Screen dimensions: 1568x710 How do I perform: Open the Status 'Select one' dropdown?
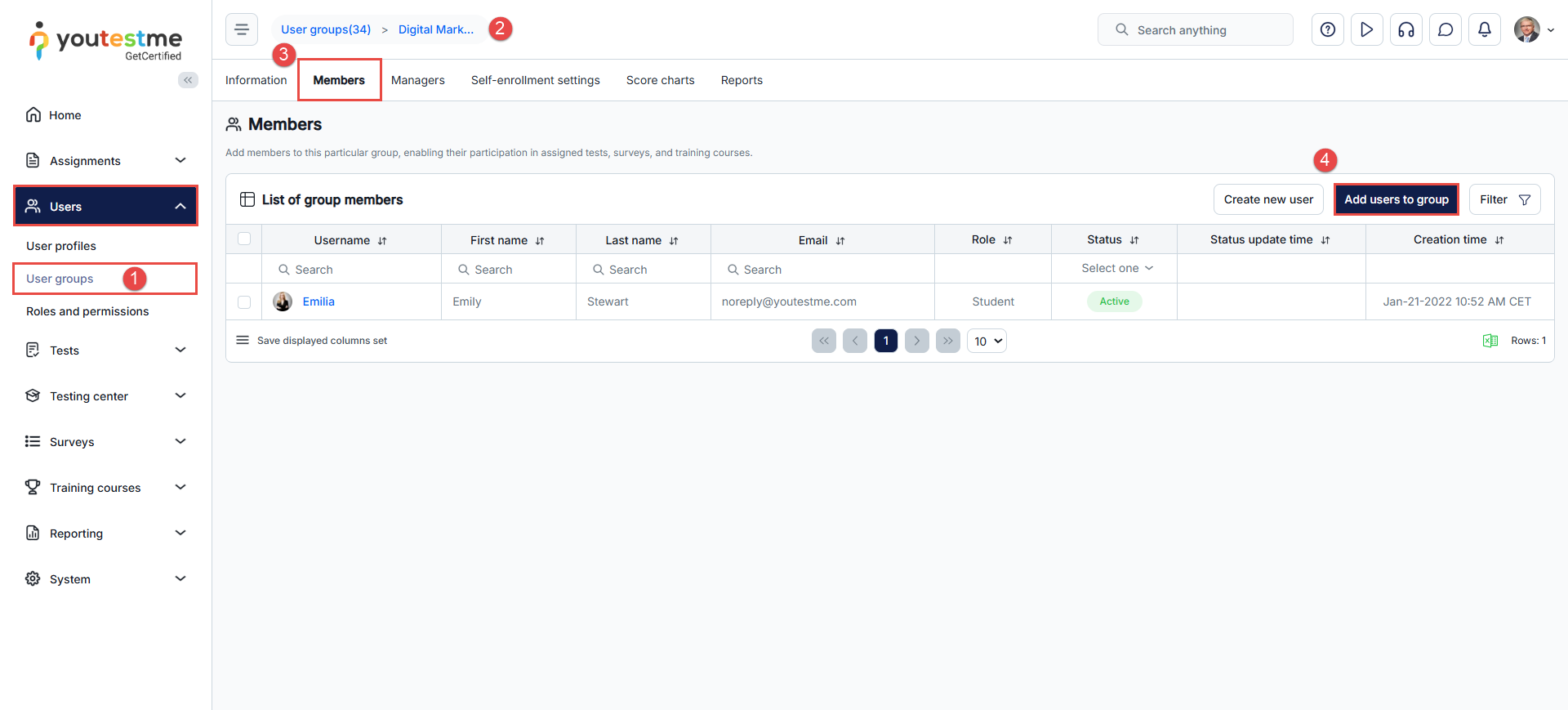(1116, 269)
